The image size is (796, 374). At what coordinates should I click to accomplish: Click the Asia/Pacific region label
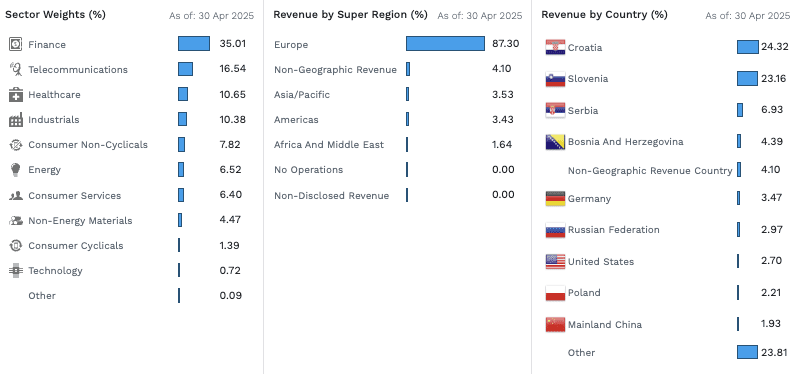pyautogui.click(x=302, y=95)
